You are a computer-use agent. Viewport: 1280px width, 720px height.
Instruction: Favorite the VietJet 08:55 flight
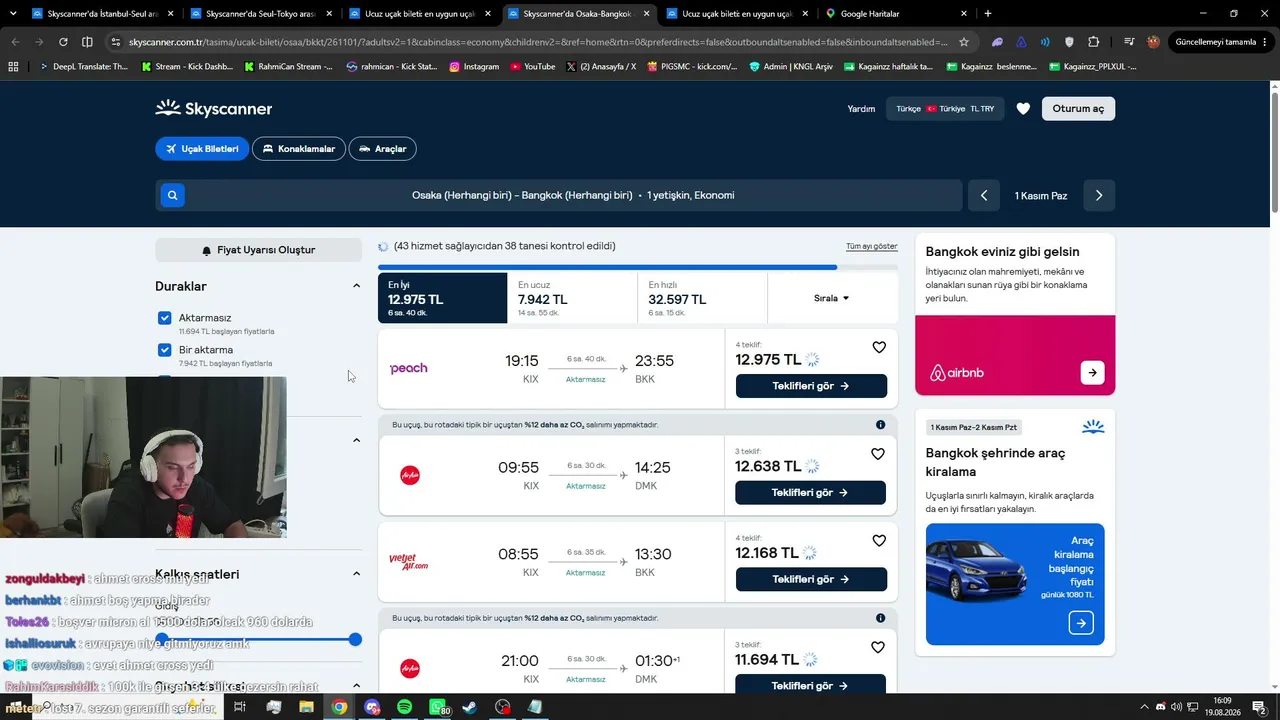tap(878, 541)
